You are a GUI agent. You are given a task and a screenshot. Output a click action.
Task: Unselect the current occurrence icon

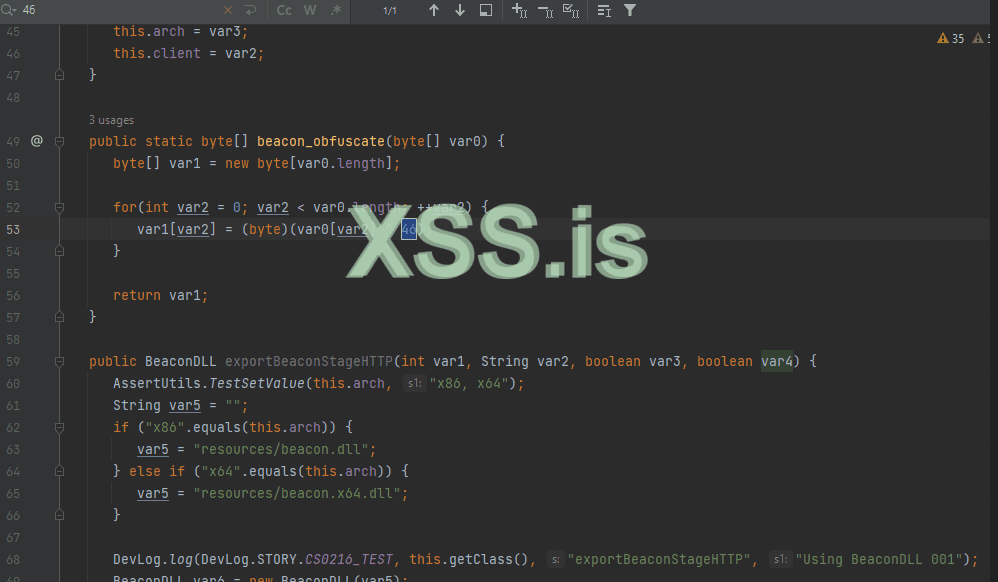tap(545, 10)
